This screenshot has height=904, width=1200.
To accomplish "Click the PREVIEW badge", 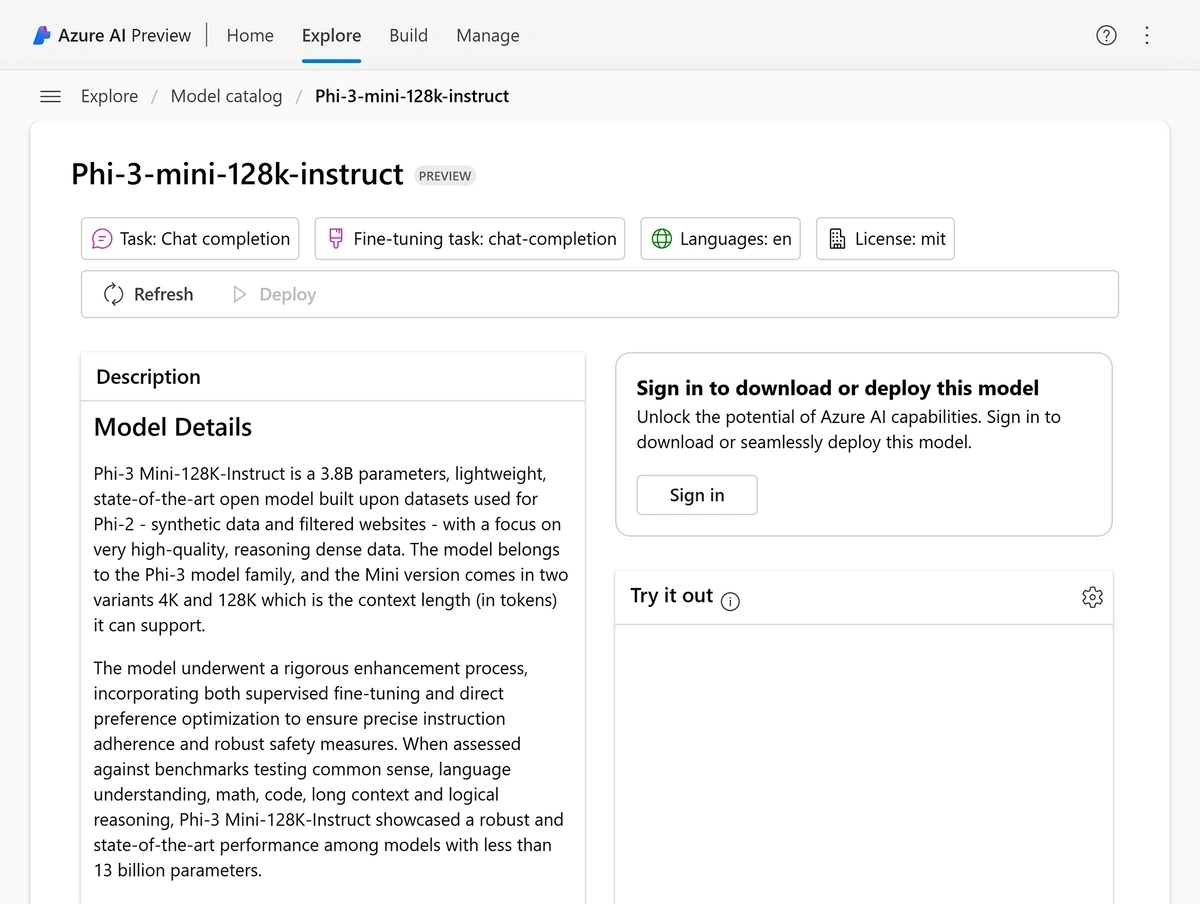I will coord(445,176).
